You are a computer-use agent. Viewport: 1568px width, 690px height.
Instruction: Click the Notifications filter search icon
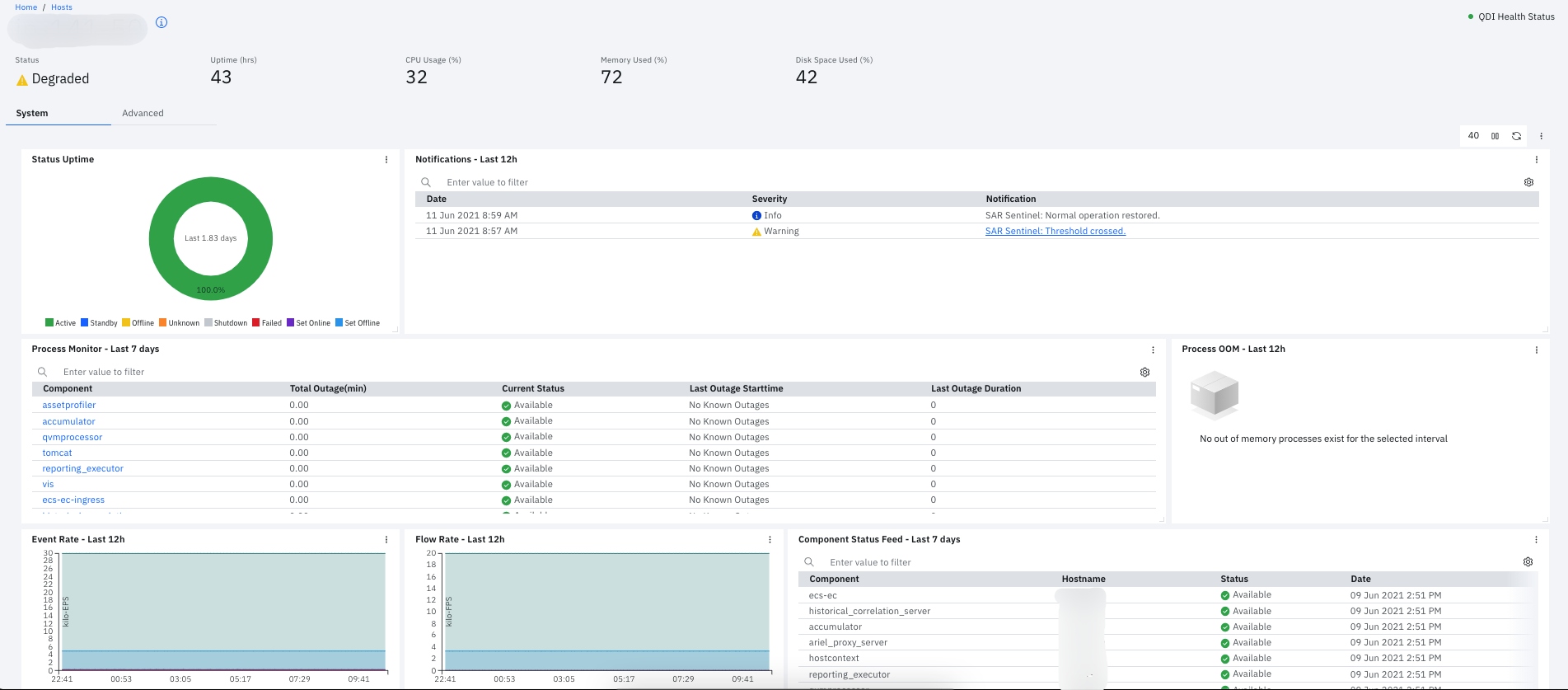point(426,182)
